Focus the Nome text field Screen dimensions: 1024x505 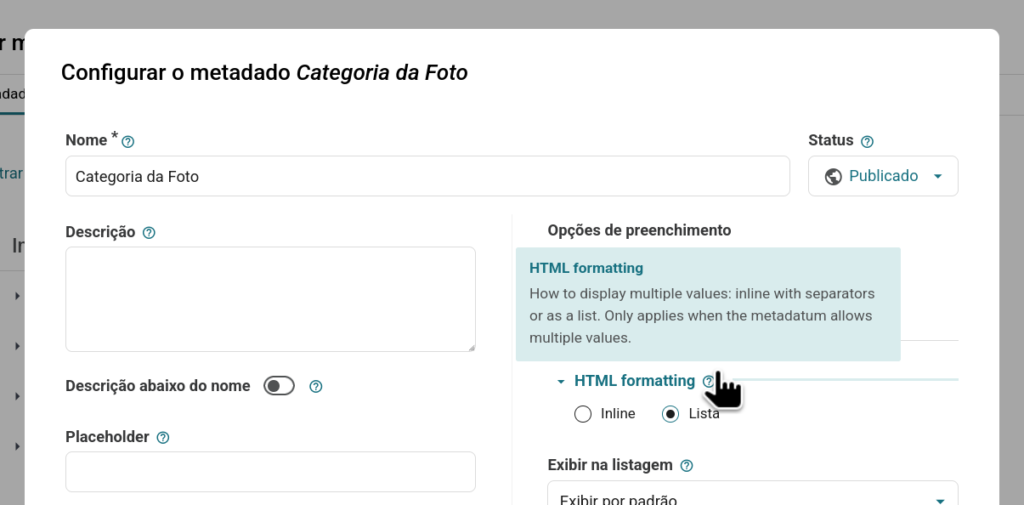pyautogui.click(x=427, y=176)
